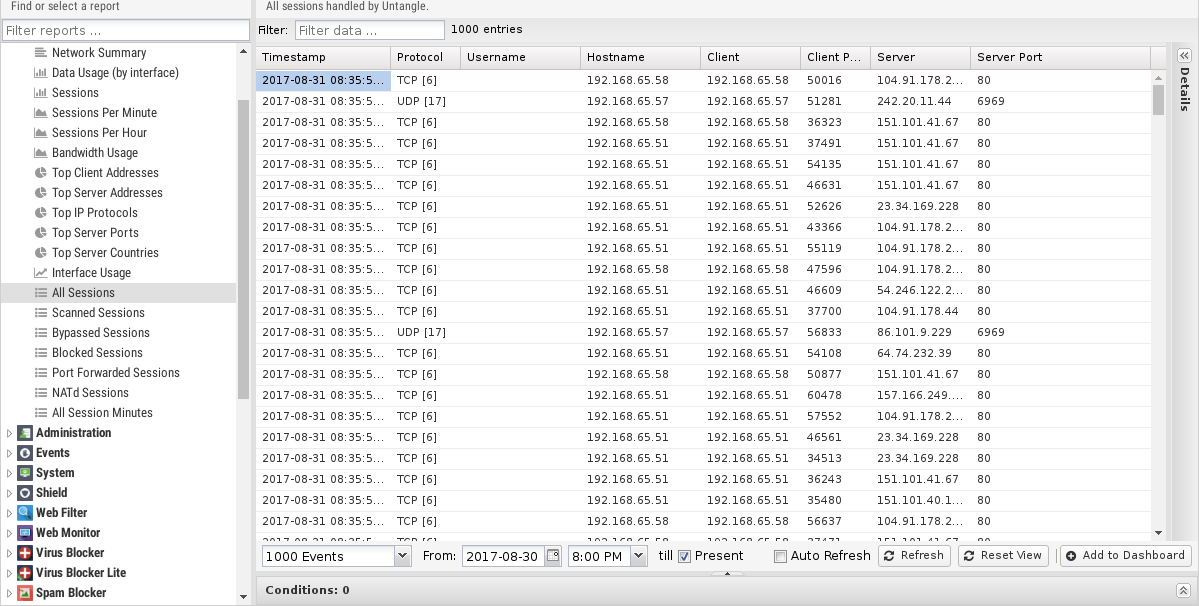
Task: Click Add to Dashboard button
Action: click(x=1125, y=556)
